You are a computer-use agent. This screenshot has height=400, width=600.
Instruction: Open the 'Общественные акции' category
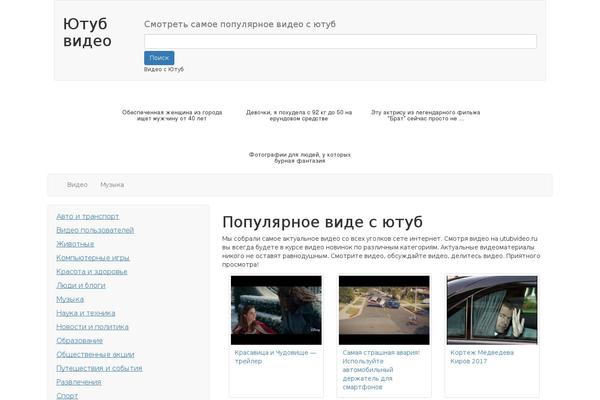(95, 354)
